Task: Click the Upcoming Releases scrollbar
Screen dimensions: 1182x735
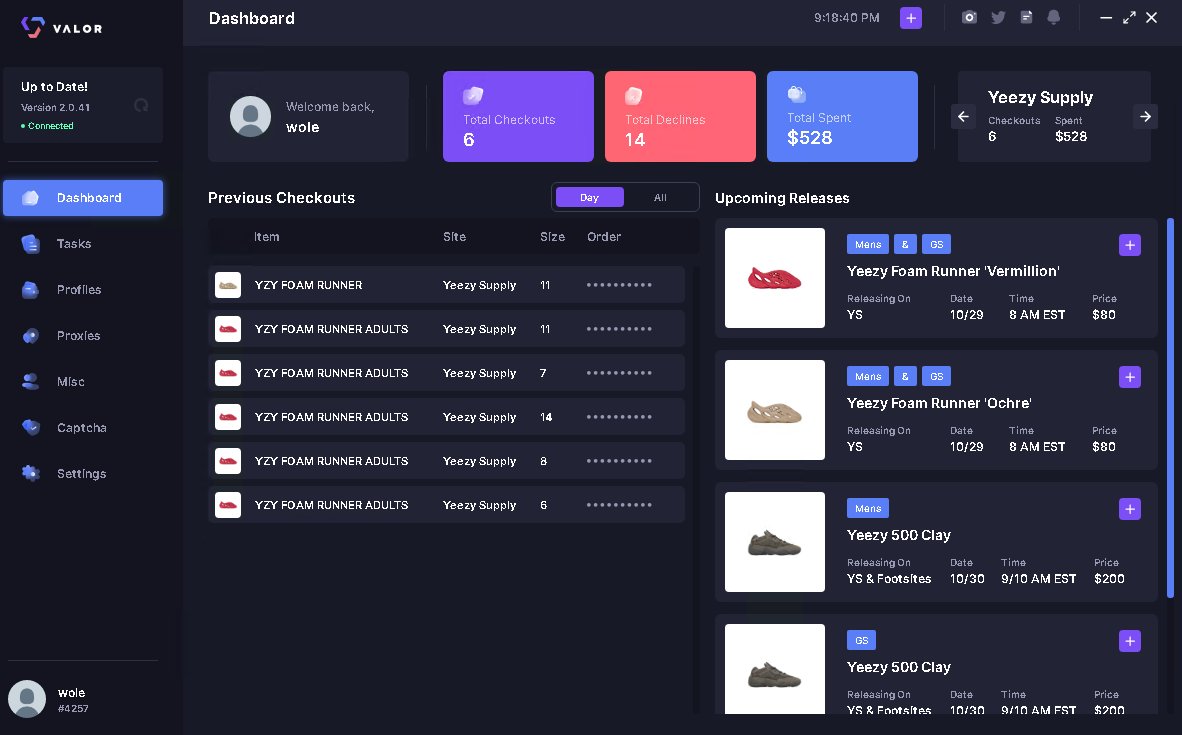Action: (1170, 407)
